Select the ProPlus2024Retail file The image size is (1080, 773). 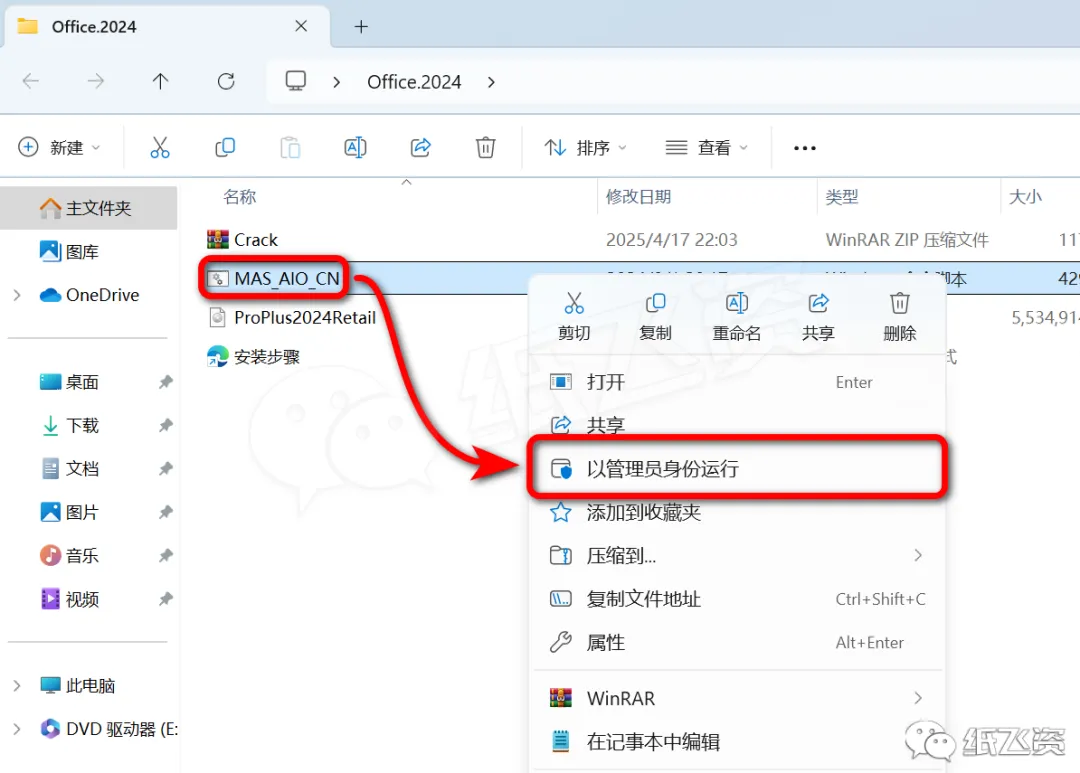(292, 318)
